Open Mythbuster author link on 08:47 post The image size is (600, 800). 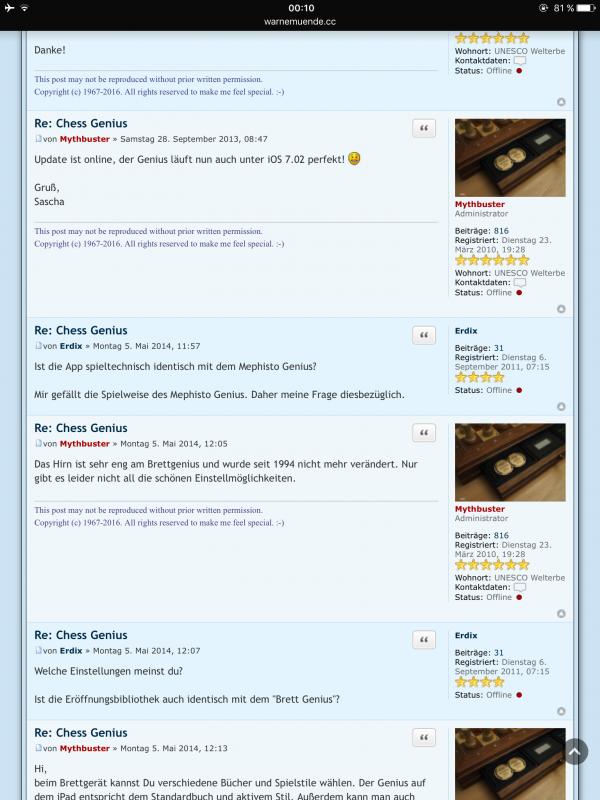pos(85,139)
